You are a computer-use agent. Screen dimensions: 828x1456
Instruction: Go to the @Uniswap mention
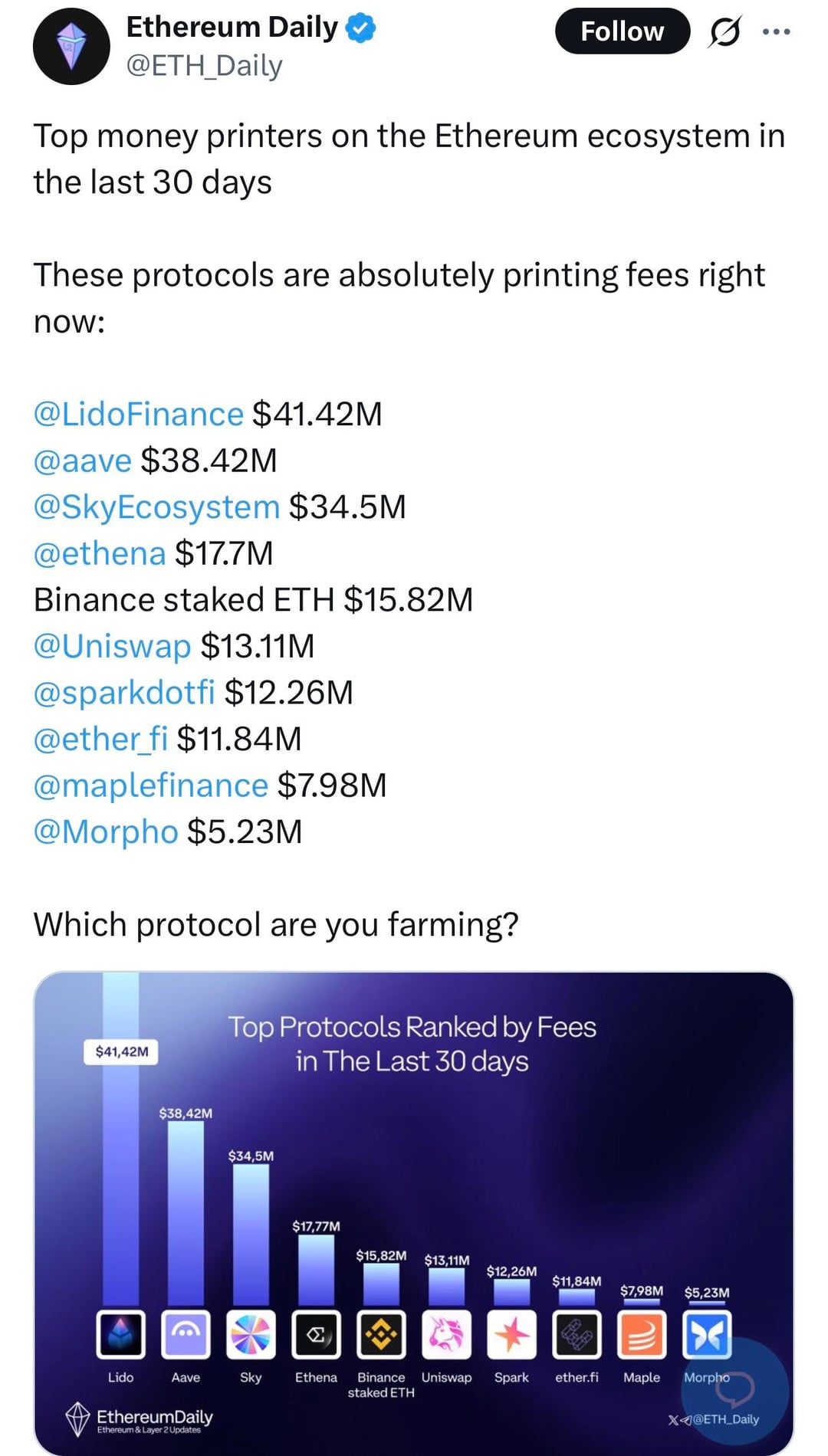pos(112,646)
